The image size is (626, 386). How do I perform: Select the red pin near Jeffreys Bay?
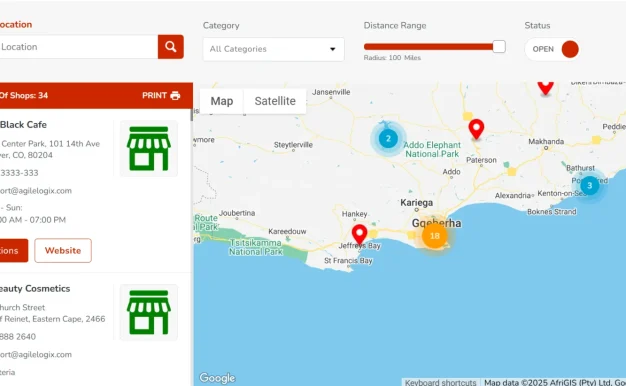pyautogui.click(x=359, y=234)
